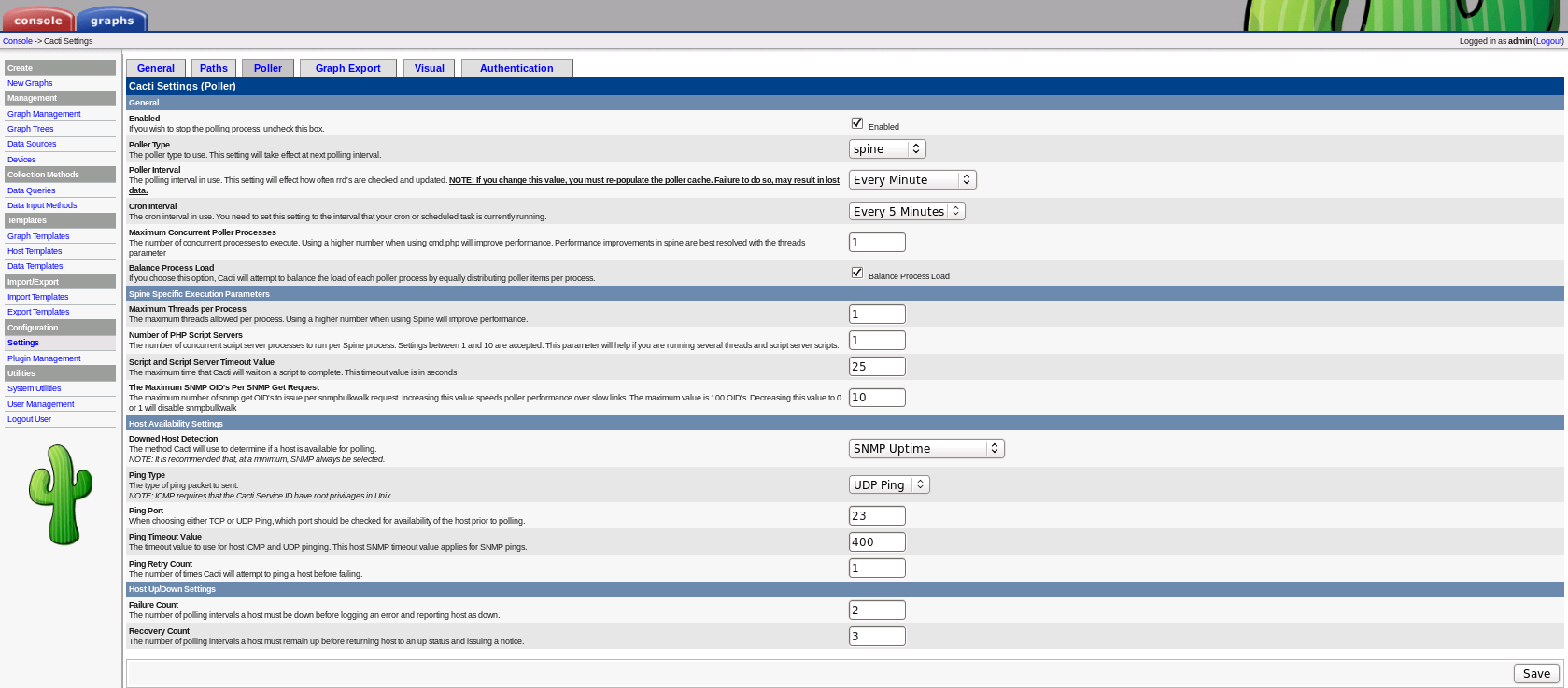This screenshot has height=688, width=1568.
Task: Click the Console breadcrumb link
Action: point(17,41)
